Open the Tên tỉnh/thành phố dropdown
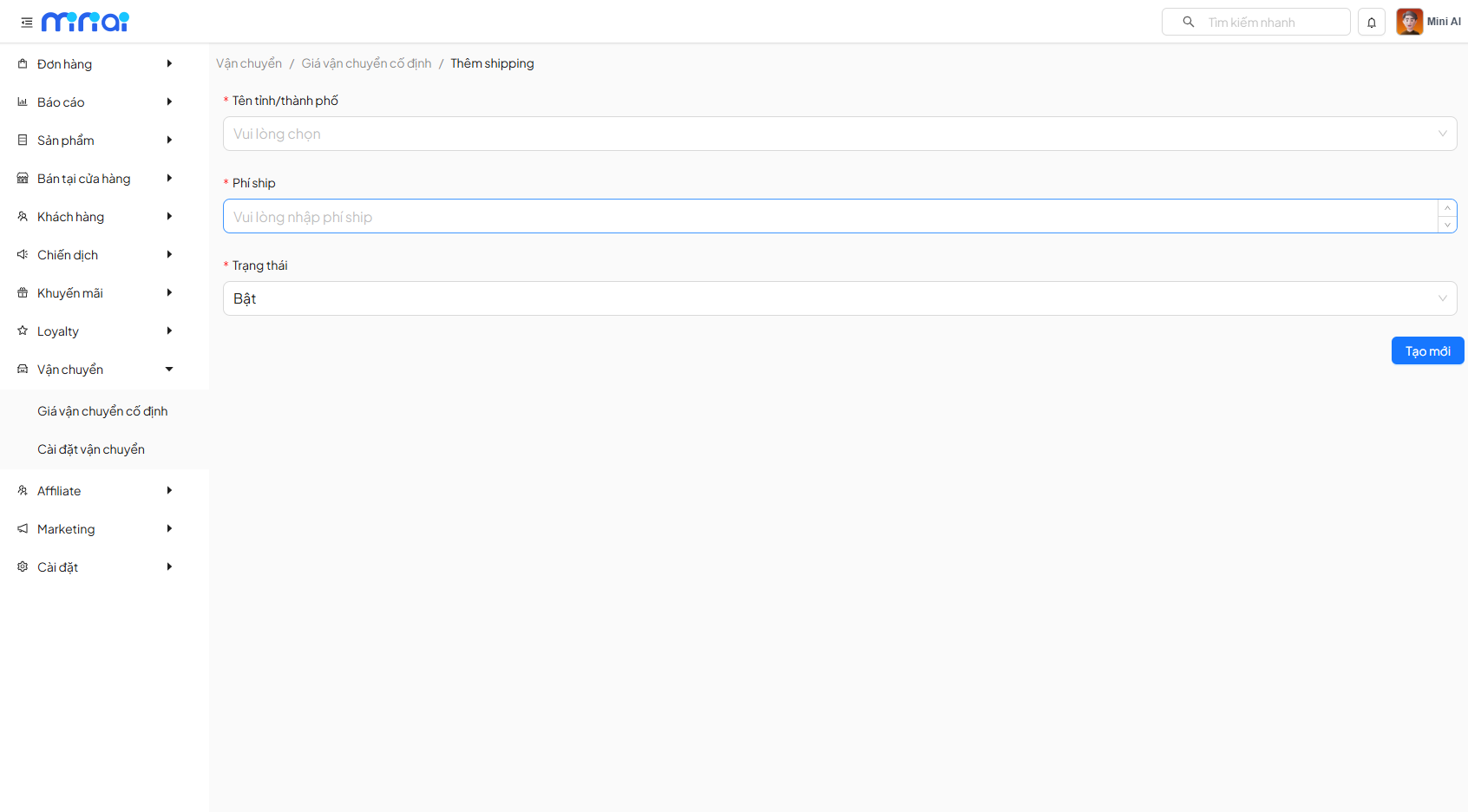The height and width of the screenshot is (812, 1468). click(x=839, y=134)
